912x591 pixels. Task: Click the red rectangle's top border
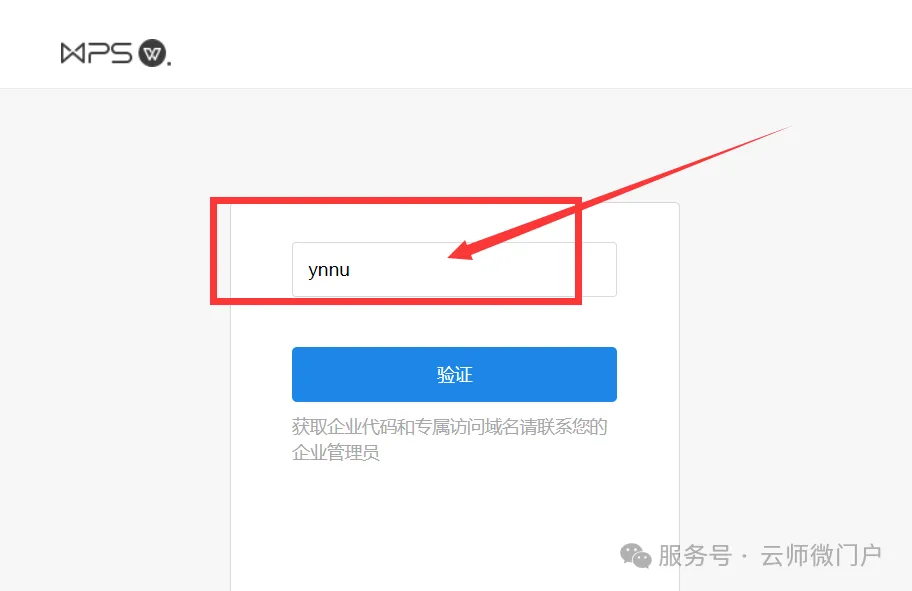[x=396, y=201]
